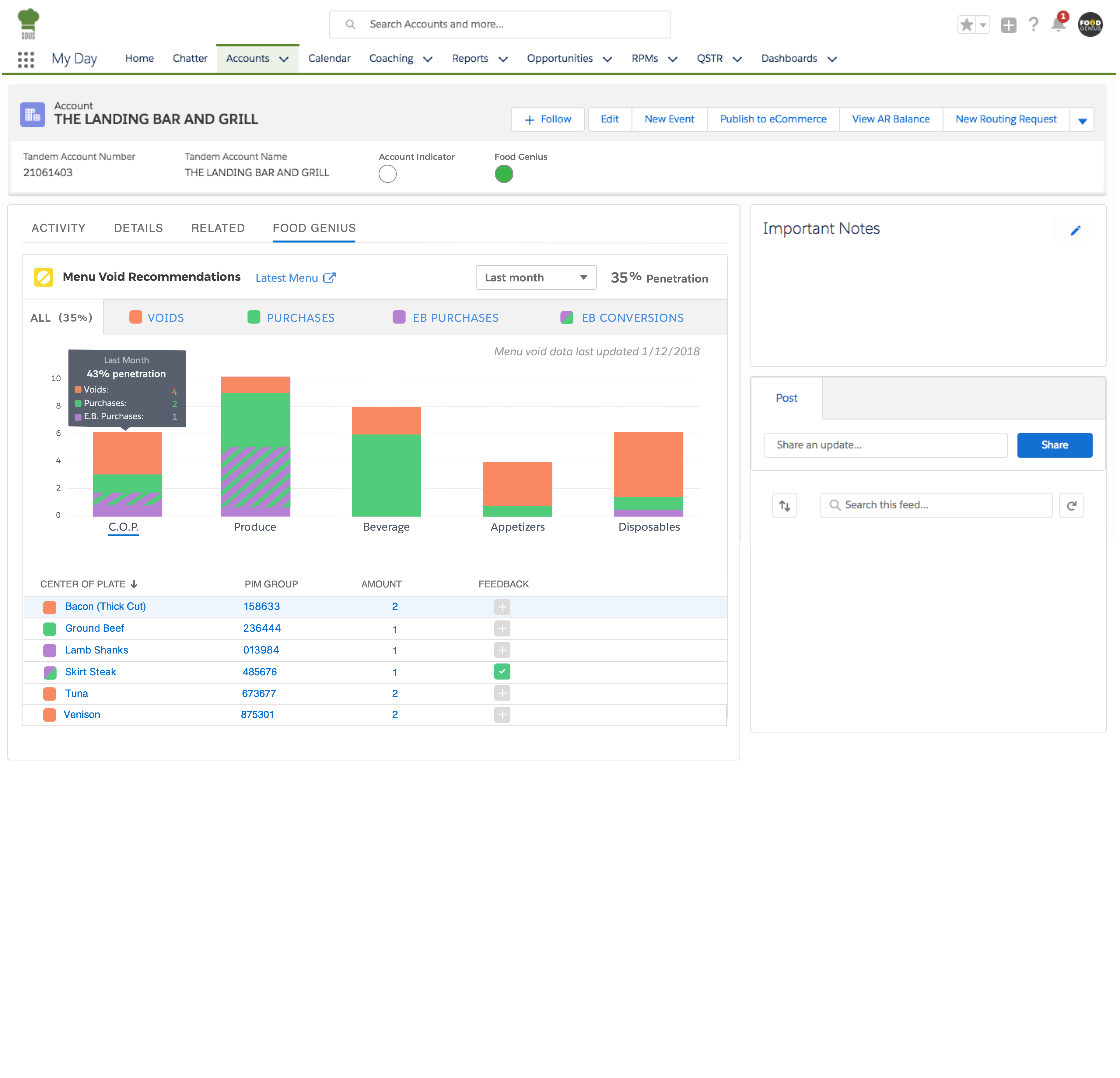
Task: Open the Last month dropdown
Action: pos(536,278)
